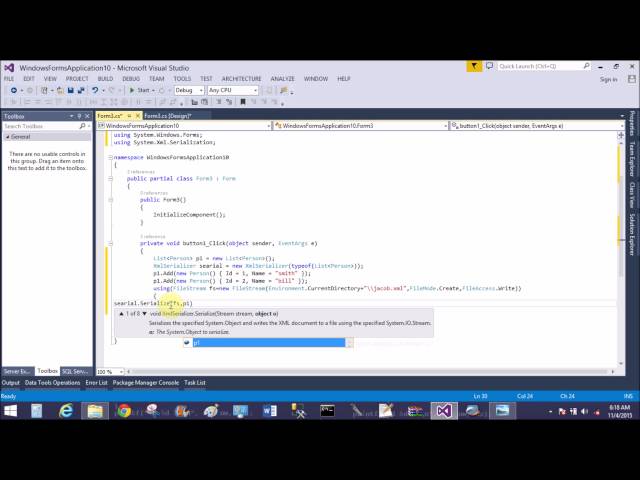640x480 pixels.
Task: Click the Save All icon
Action: [81, 90]
